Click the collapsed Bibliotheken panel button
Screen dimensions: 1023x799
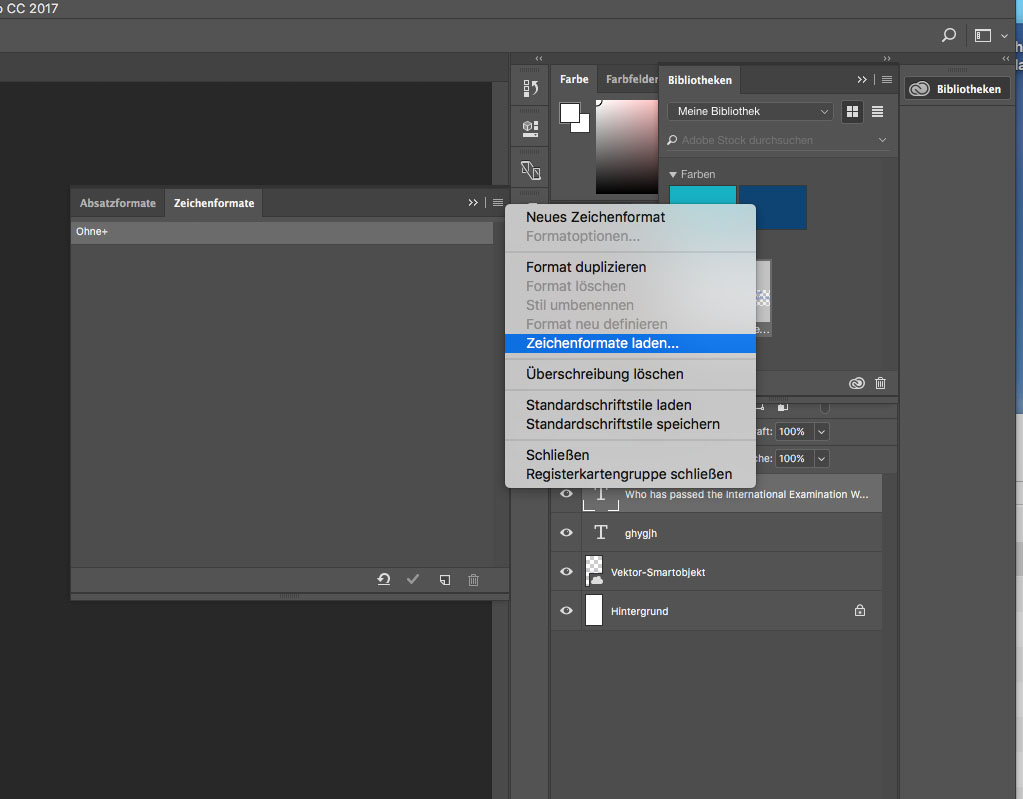tap(954, 89)
